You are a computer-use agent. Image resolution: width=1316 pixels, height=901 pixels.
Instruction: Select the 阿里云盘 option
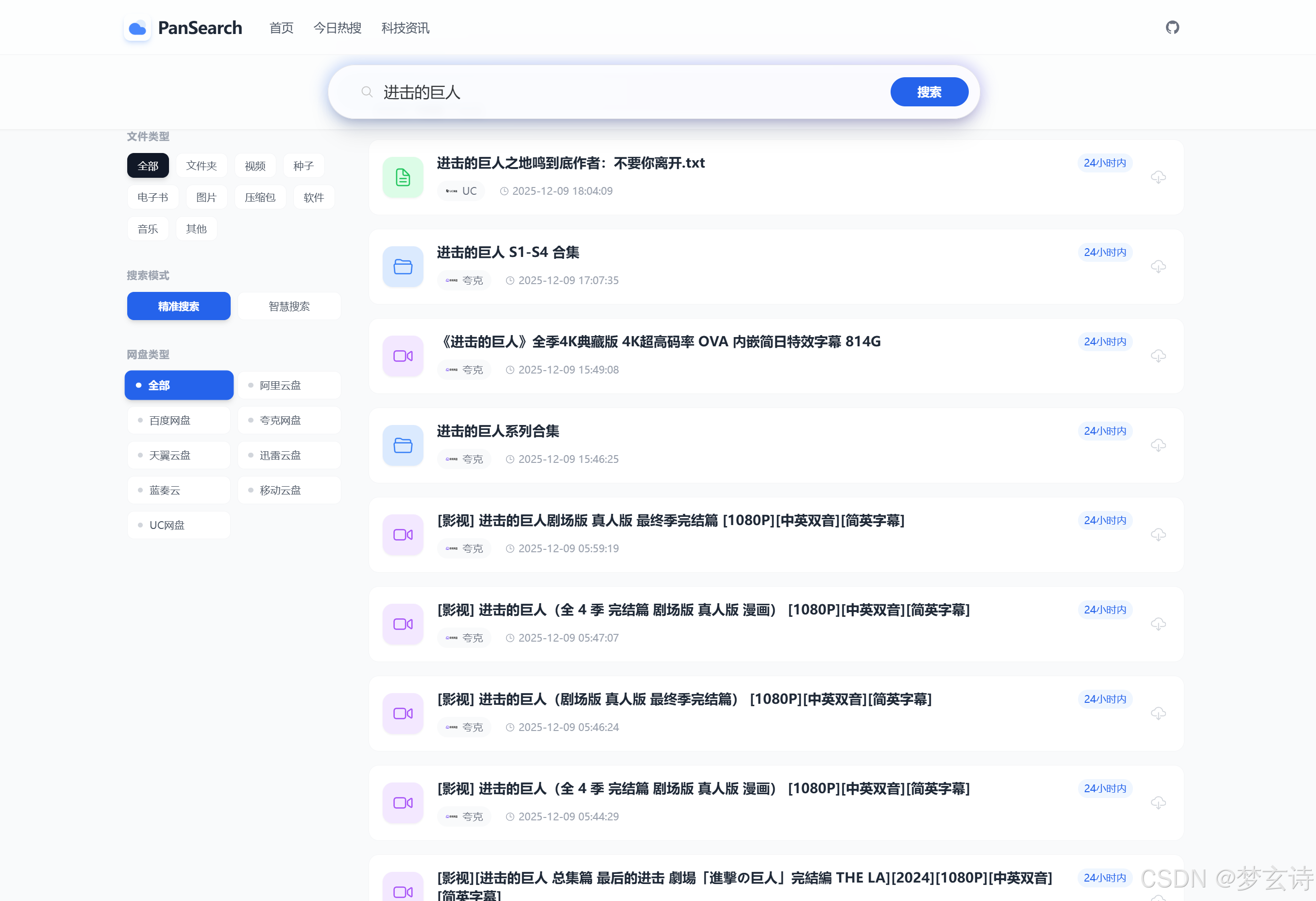289,385
